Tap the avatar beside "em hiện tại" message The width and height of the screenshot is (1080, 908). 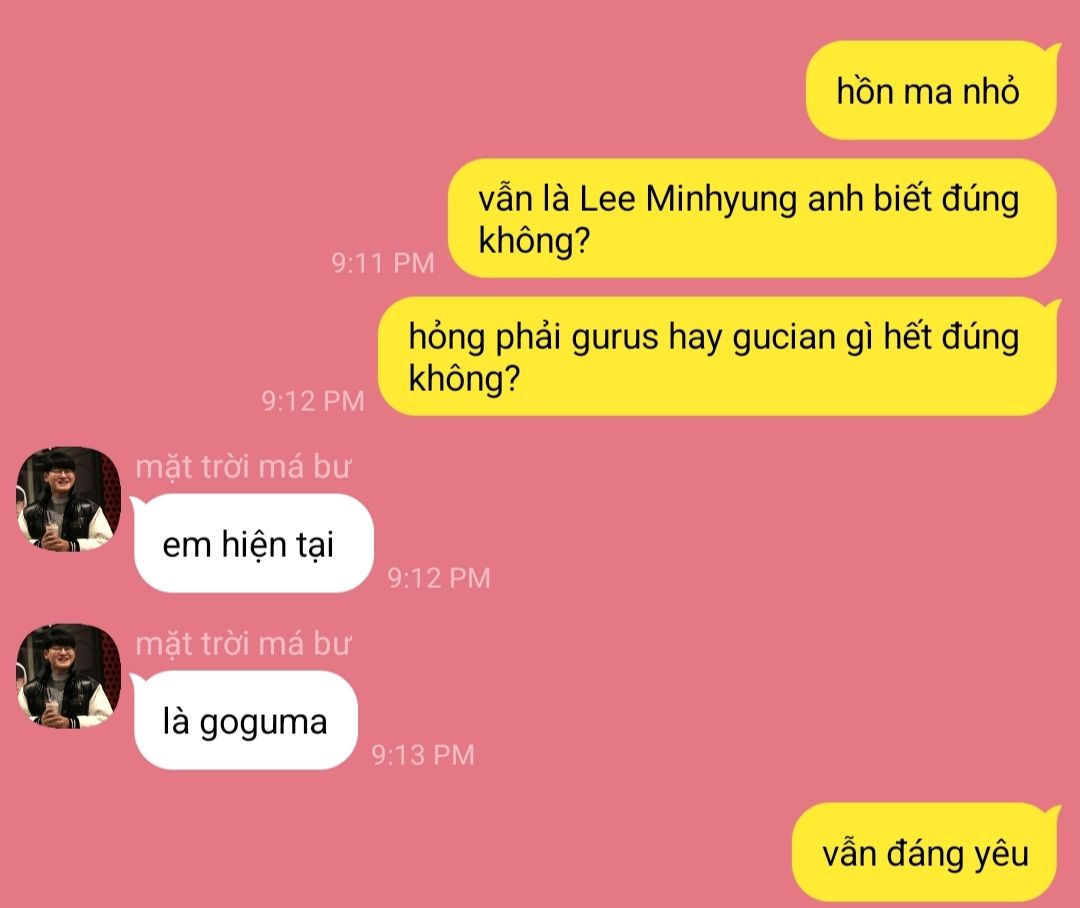point(68,499)
